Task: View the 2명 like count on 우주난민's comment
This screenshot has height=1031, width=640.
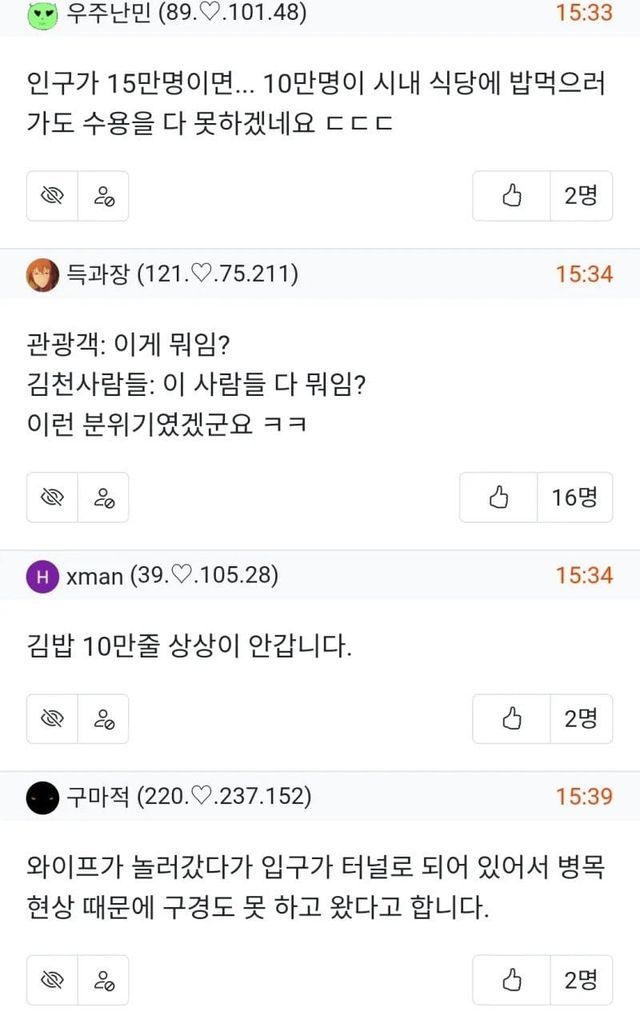Action: click(581, 196)
